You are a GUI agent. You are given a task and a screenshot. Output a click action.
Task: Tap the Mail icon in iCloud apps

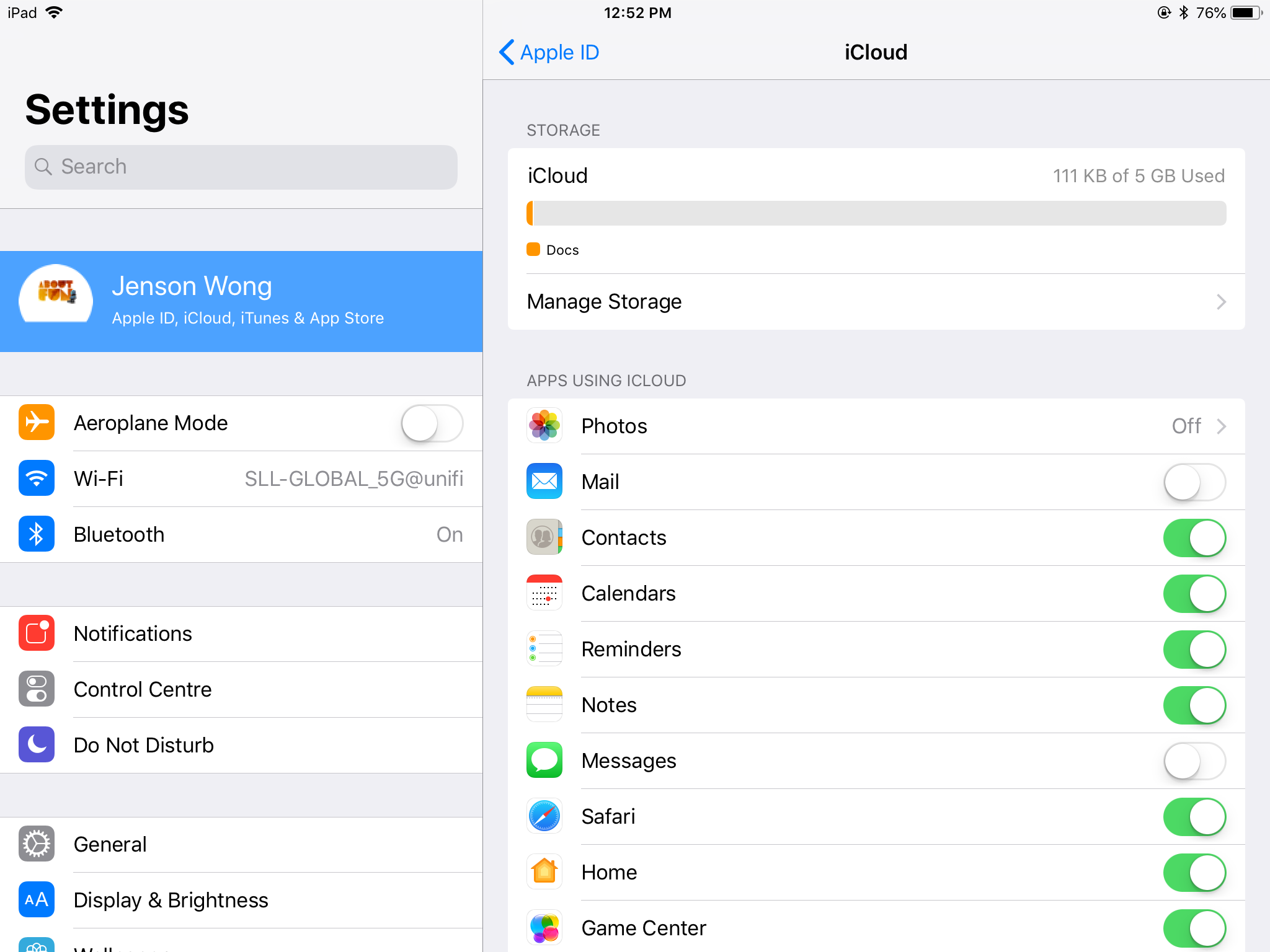coord(545,482)
